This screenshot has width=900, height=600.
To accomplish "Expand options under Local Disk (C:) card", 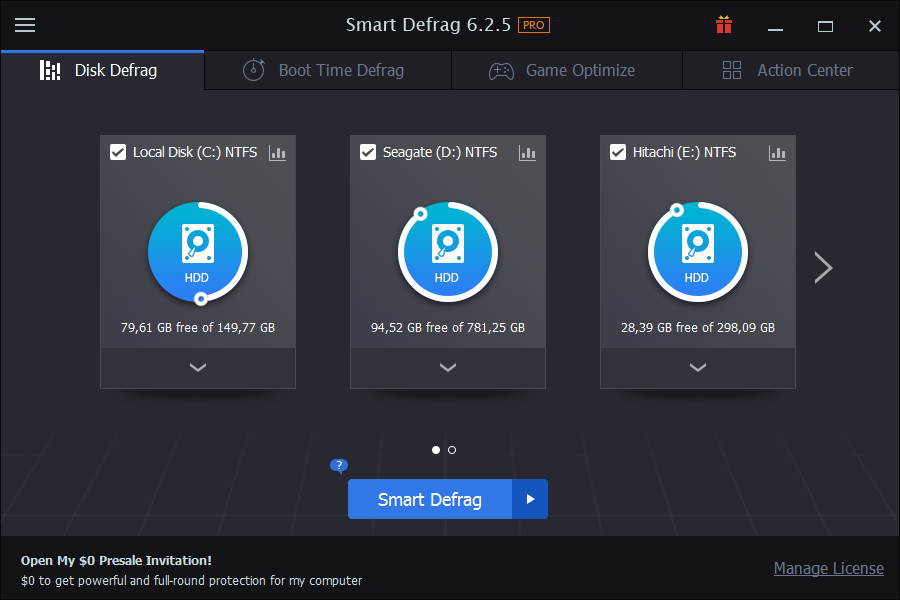I will coord(198,367).
